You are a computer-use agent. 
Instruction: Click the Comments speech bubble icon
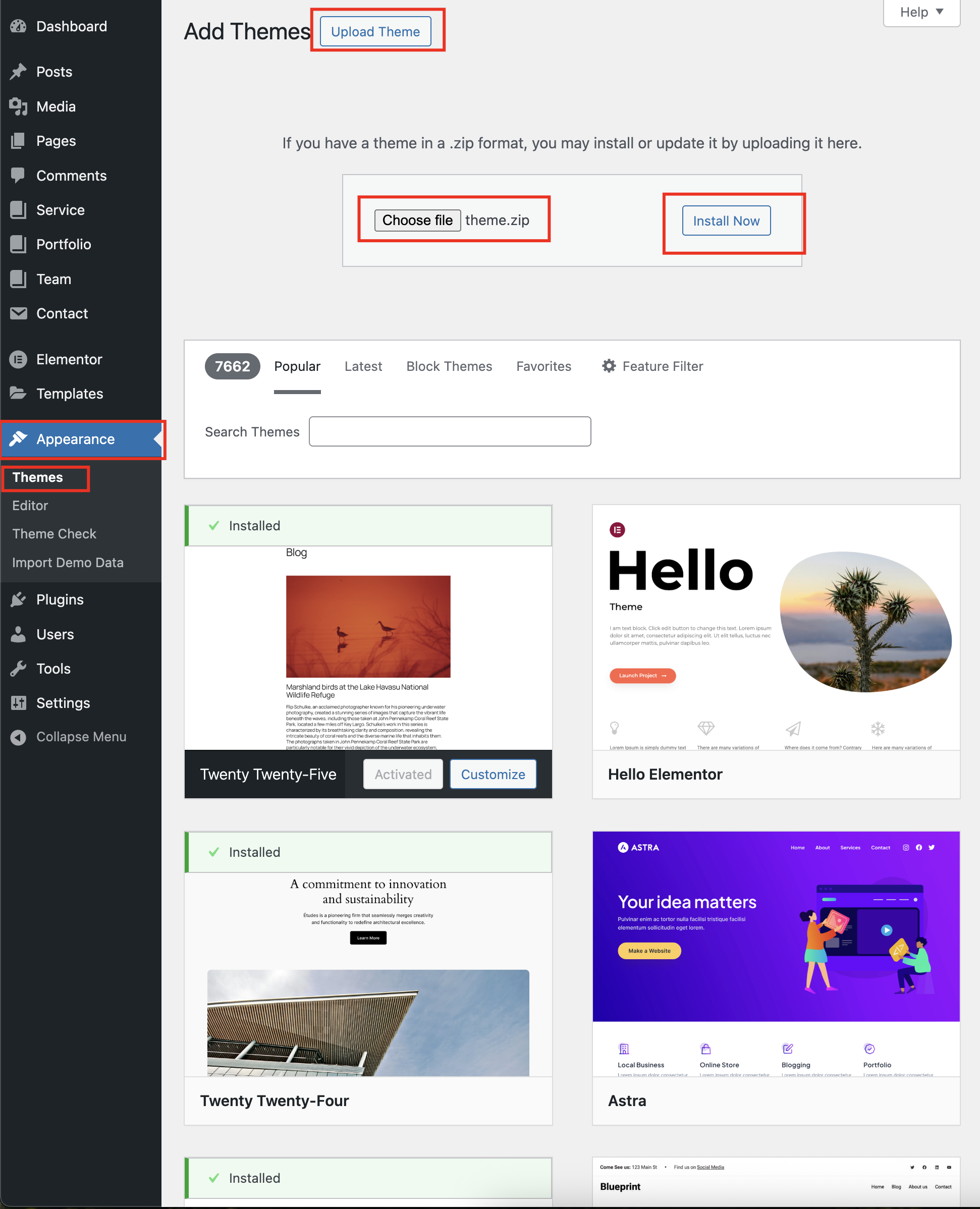click(18, 176)
